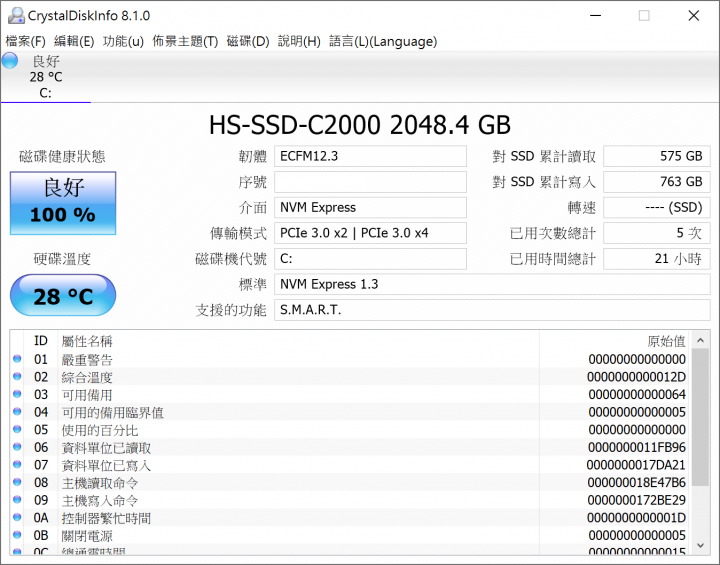The image size is (720, 565).
Task: Select row 03 可用備用
Action: coord(350,395)
